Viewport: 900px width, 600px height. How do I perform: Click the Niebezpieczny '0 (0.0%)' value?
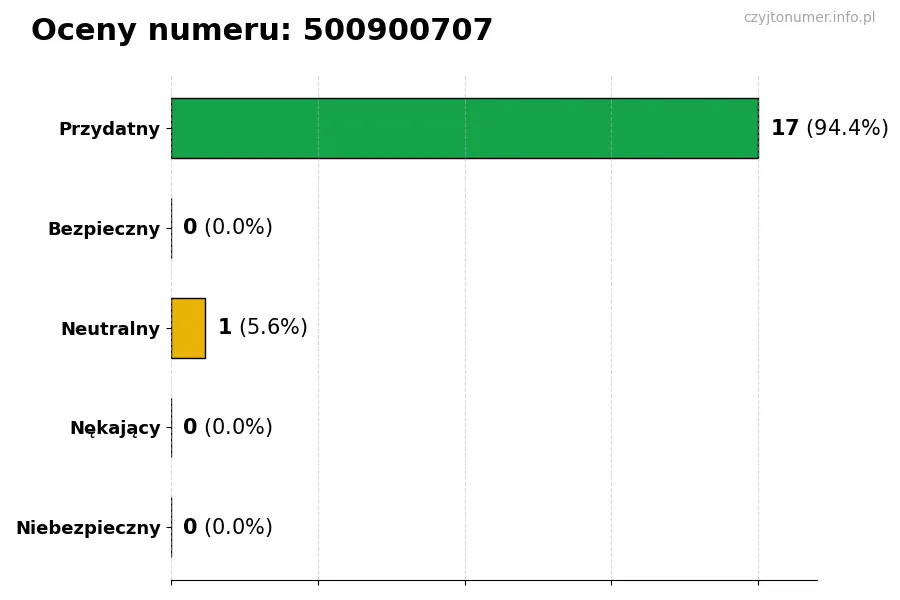click(x=227, y=528)
